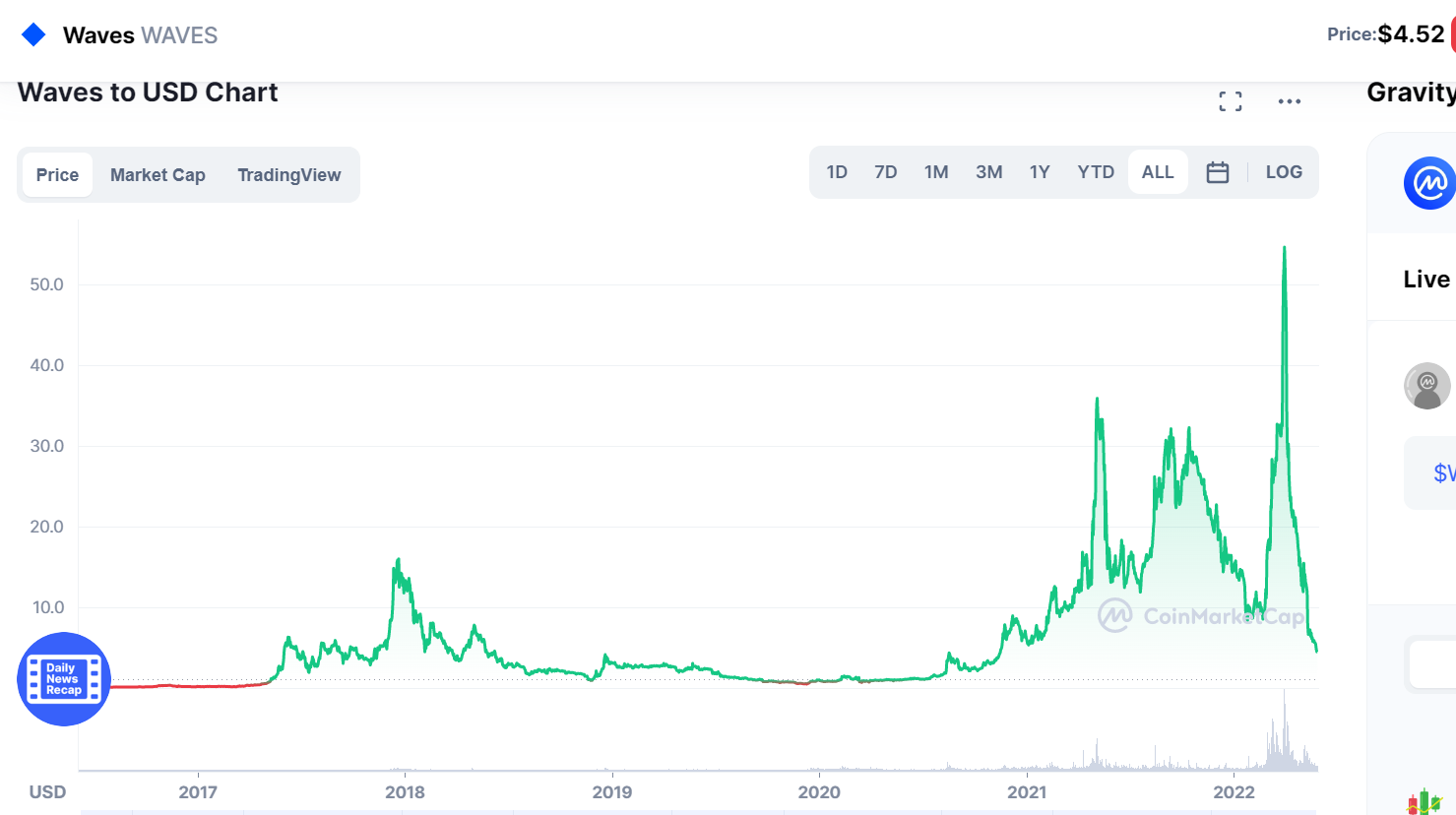Select the 1D time range
This screenshot has width=1456, height=815.
[837, 172]
